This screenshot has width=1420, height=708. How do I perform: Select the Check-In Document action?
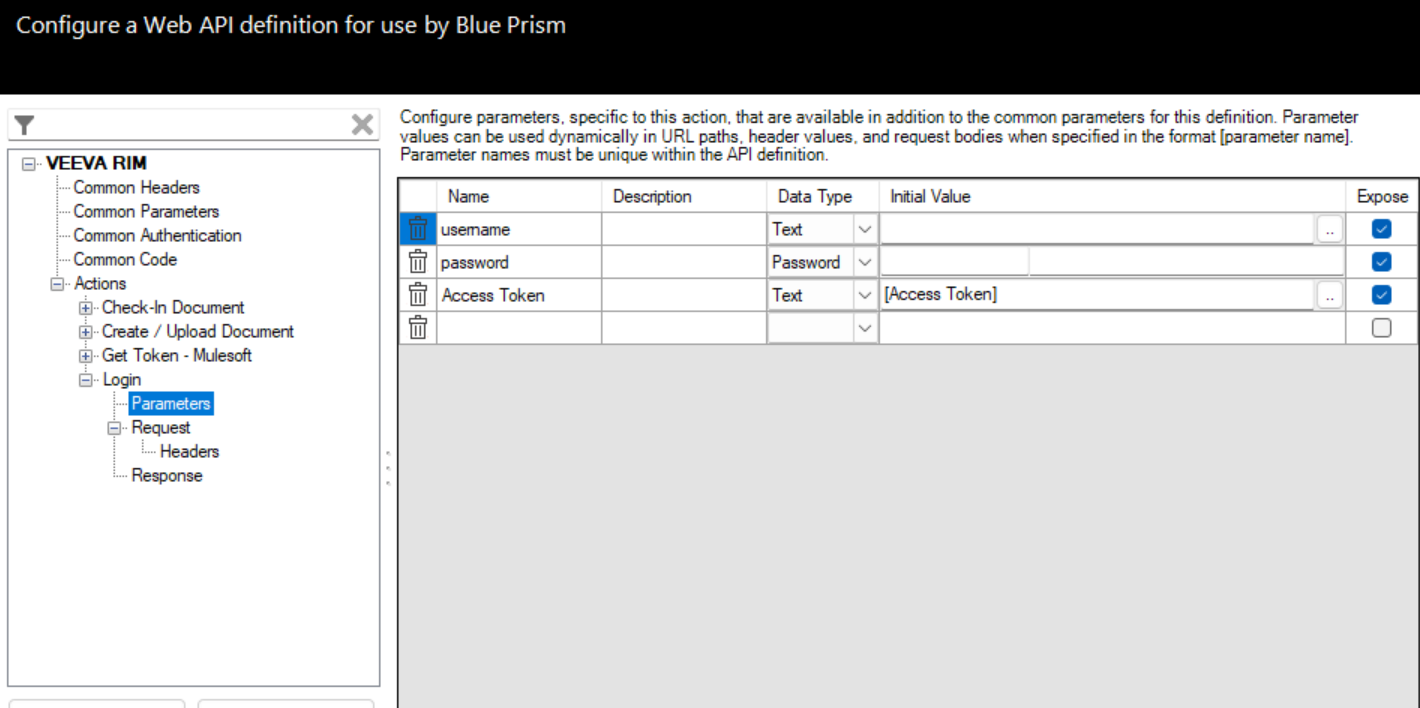coord(173,307)
